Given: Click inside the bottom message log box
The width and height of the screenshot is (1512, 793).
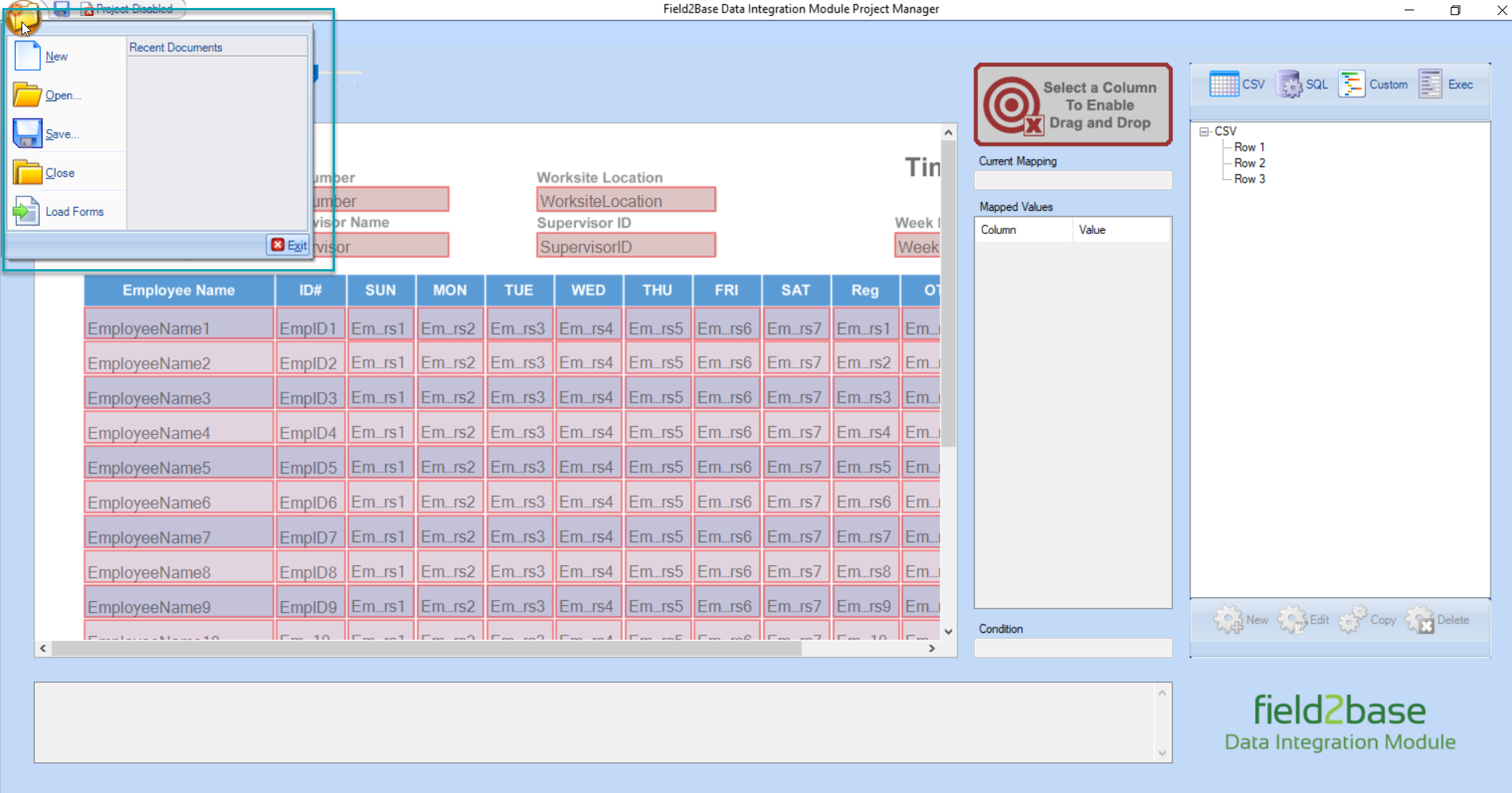Looking at the screenshot, I should pyautogui.click(x=594, y=722).
